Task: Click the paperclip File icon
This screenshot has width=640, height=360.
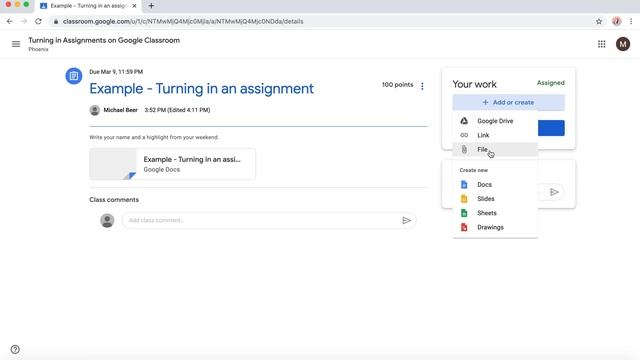Action: pyautogui.click(x=464, y=149)
